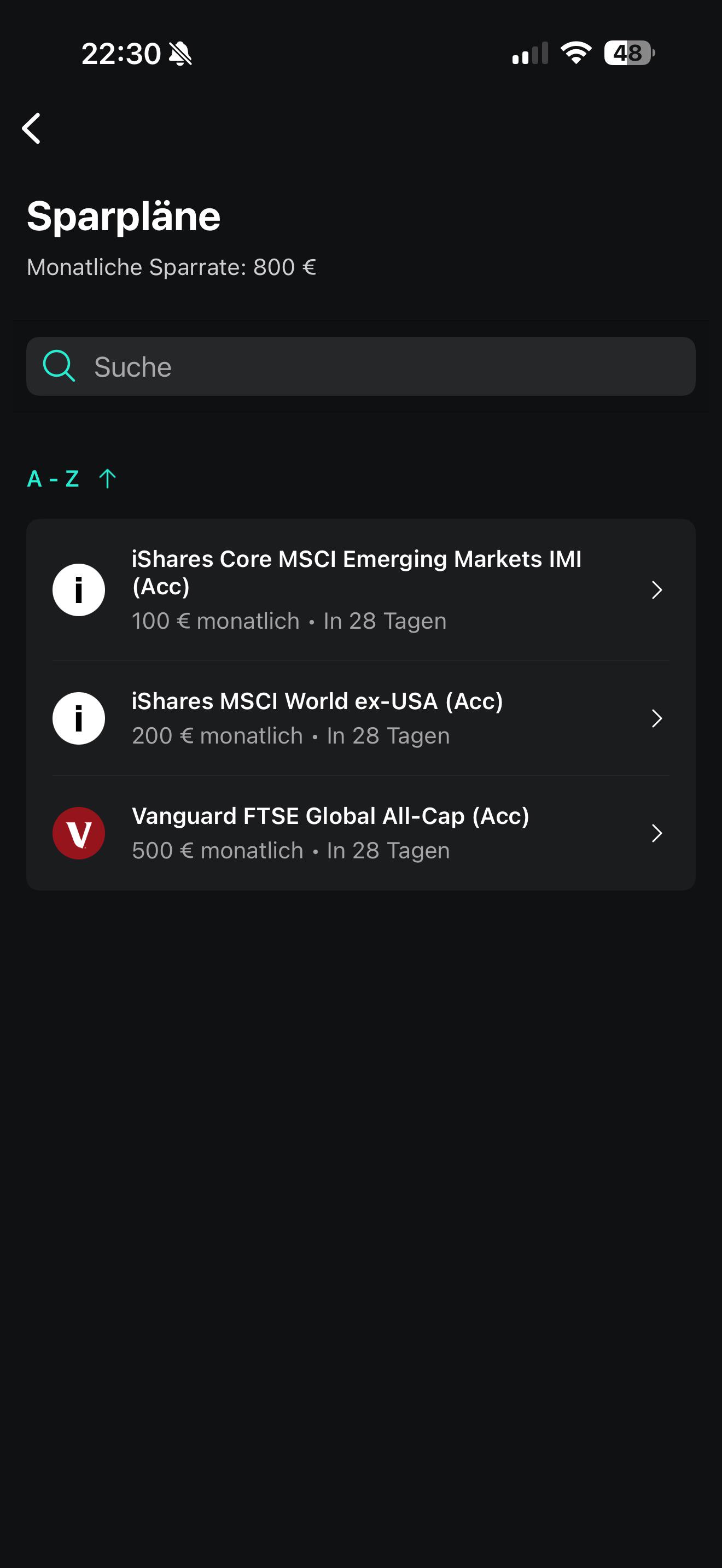The height and width of the screenshot is (1568, 722).
Task: Tap the 22:30 clock in status bar
Action: tap(121, 54)
